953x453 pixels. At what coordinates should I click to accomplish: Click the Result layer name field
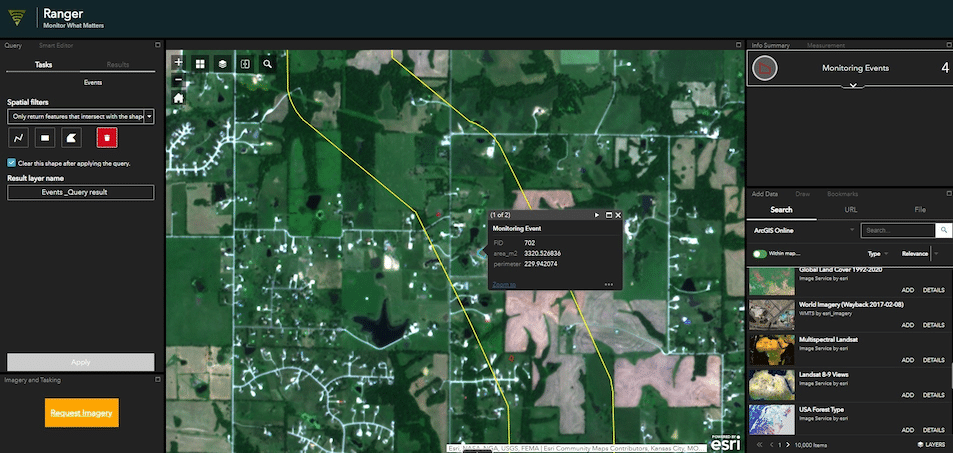(81, 193)
